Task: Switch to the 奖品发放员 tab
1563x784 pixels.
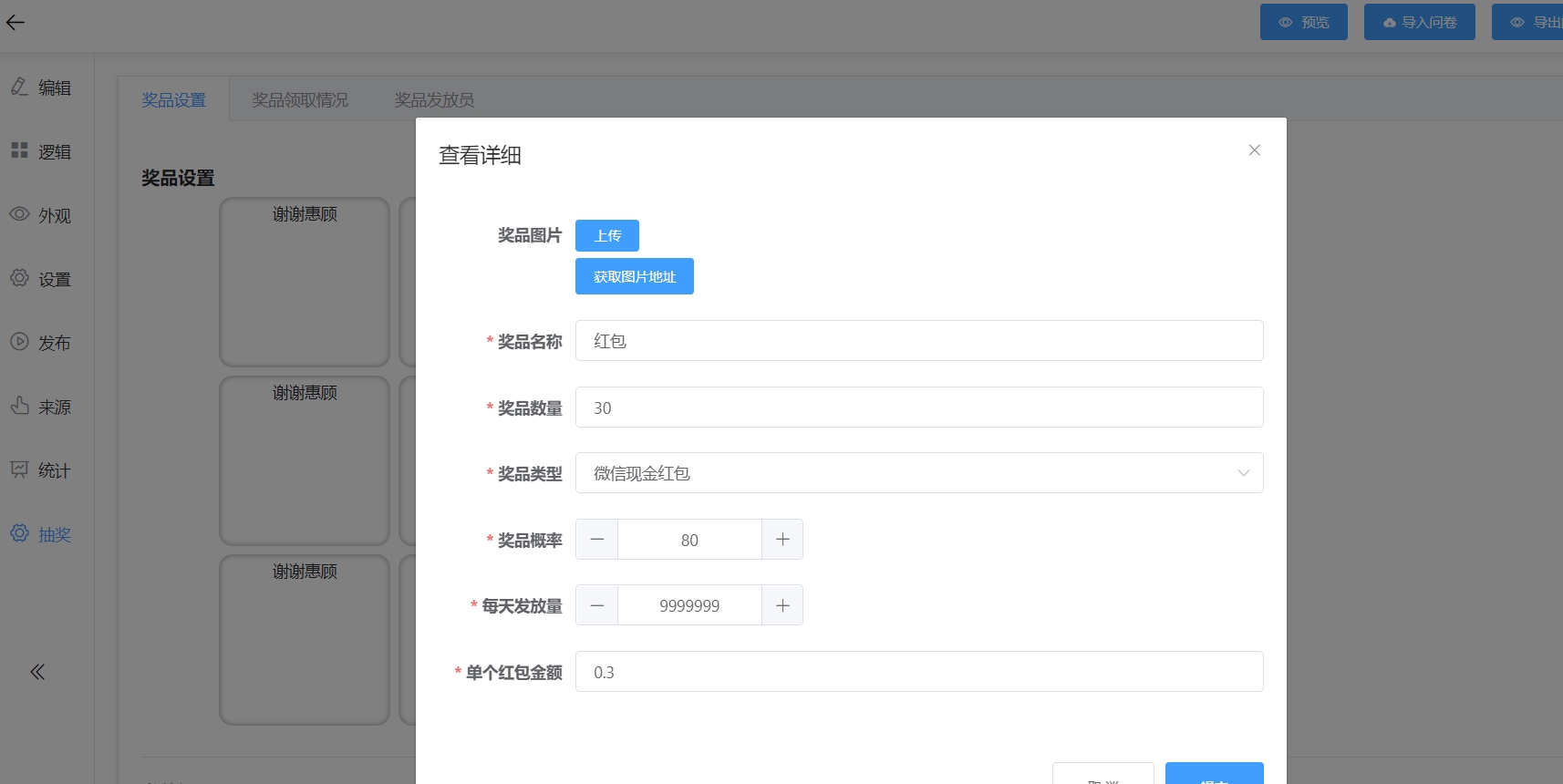Action: (x=434, y=99)
